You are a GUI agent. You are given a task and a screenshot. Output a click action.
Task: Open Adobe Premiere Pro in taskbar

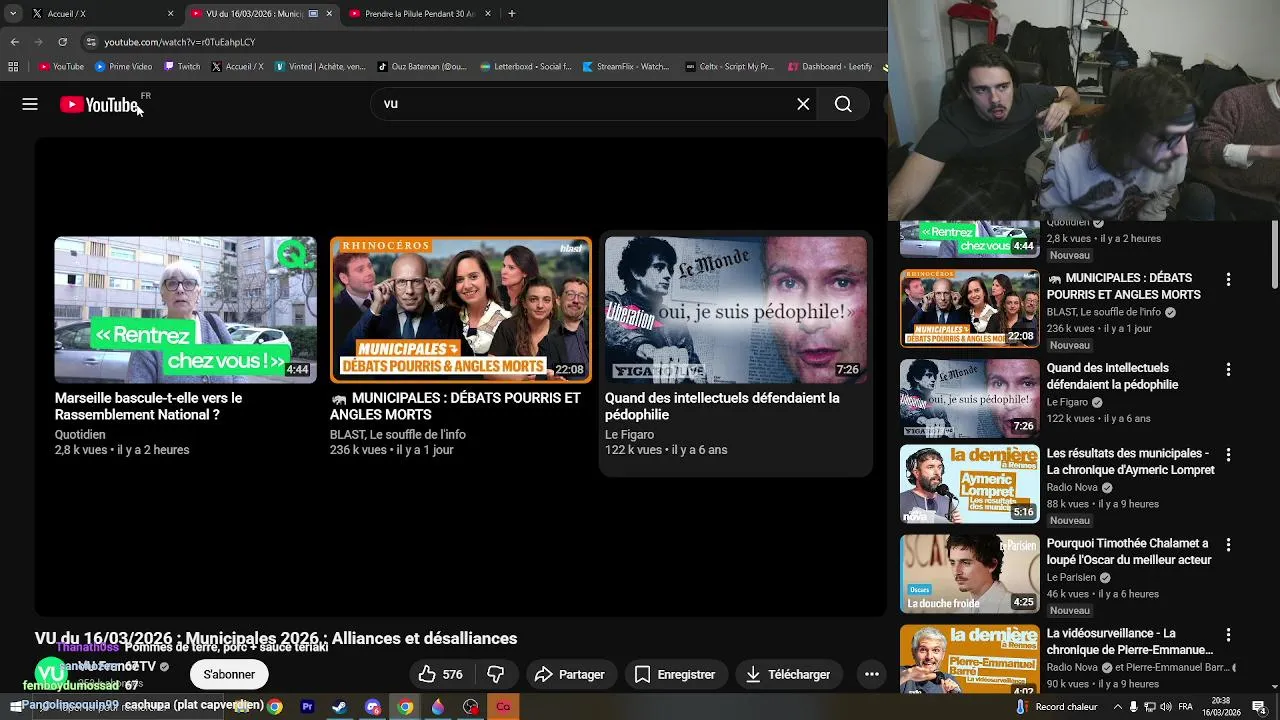coord(307,707)
